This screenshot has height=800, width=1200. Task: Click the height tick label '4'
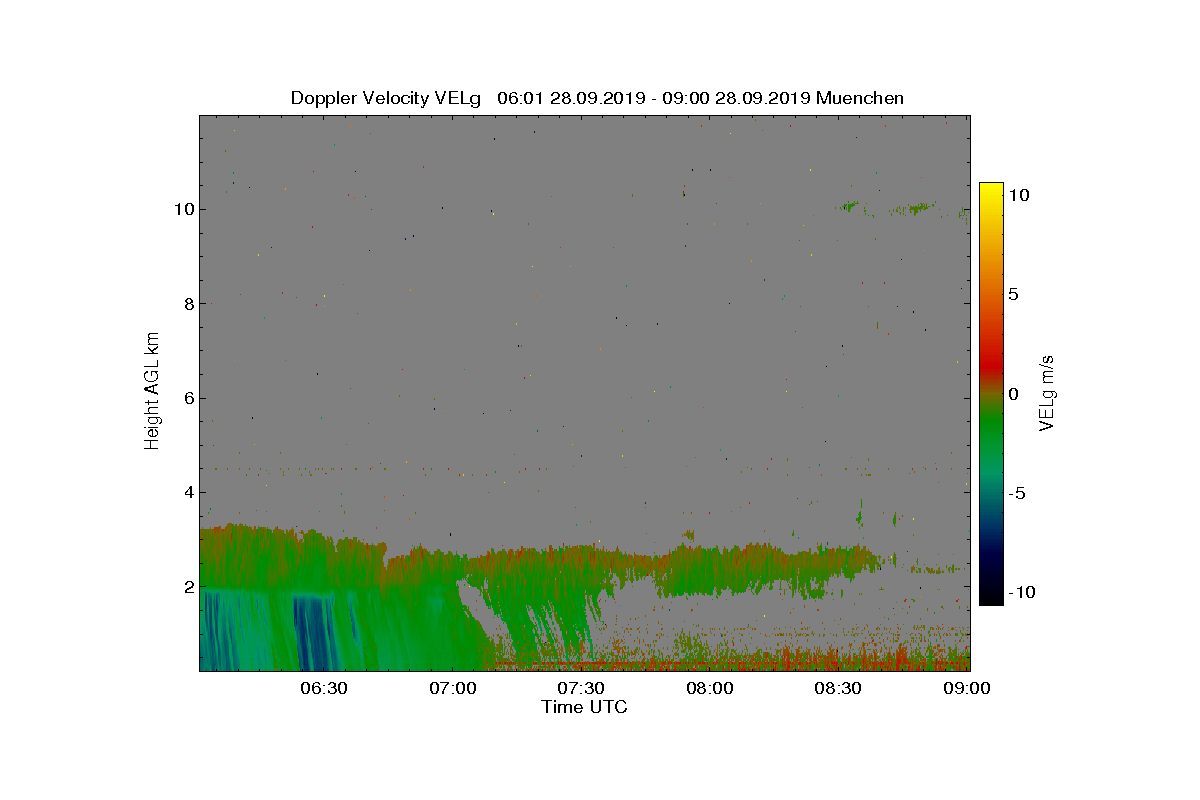click(x=188, y=492)
